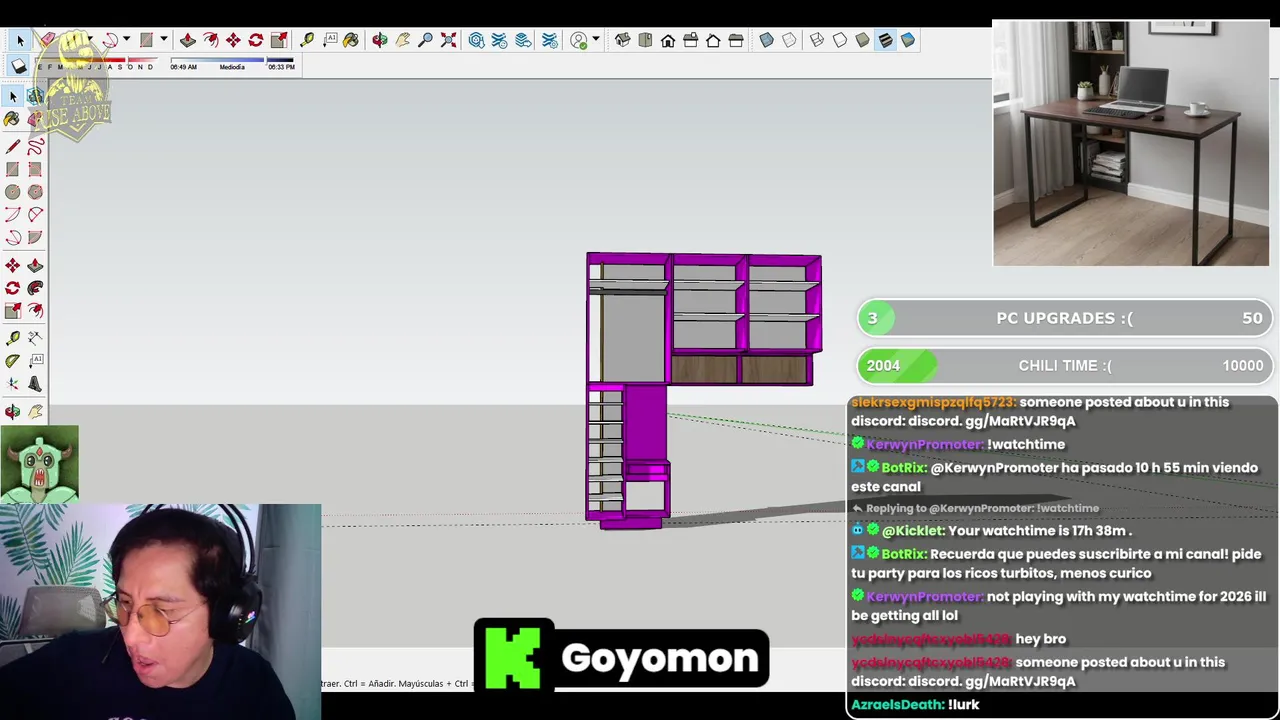The image size is (1280, 720).
Task: Select the Pan hand tool in top toolbar
Action: tap(403, 40)
